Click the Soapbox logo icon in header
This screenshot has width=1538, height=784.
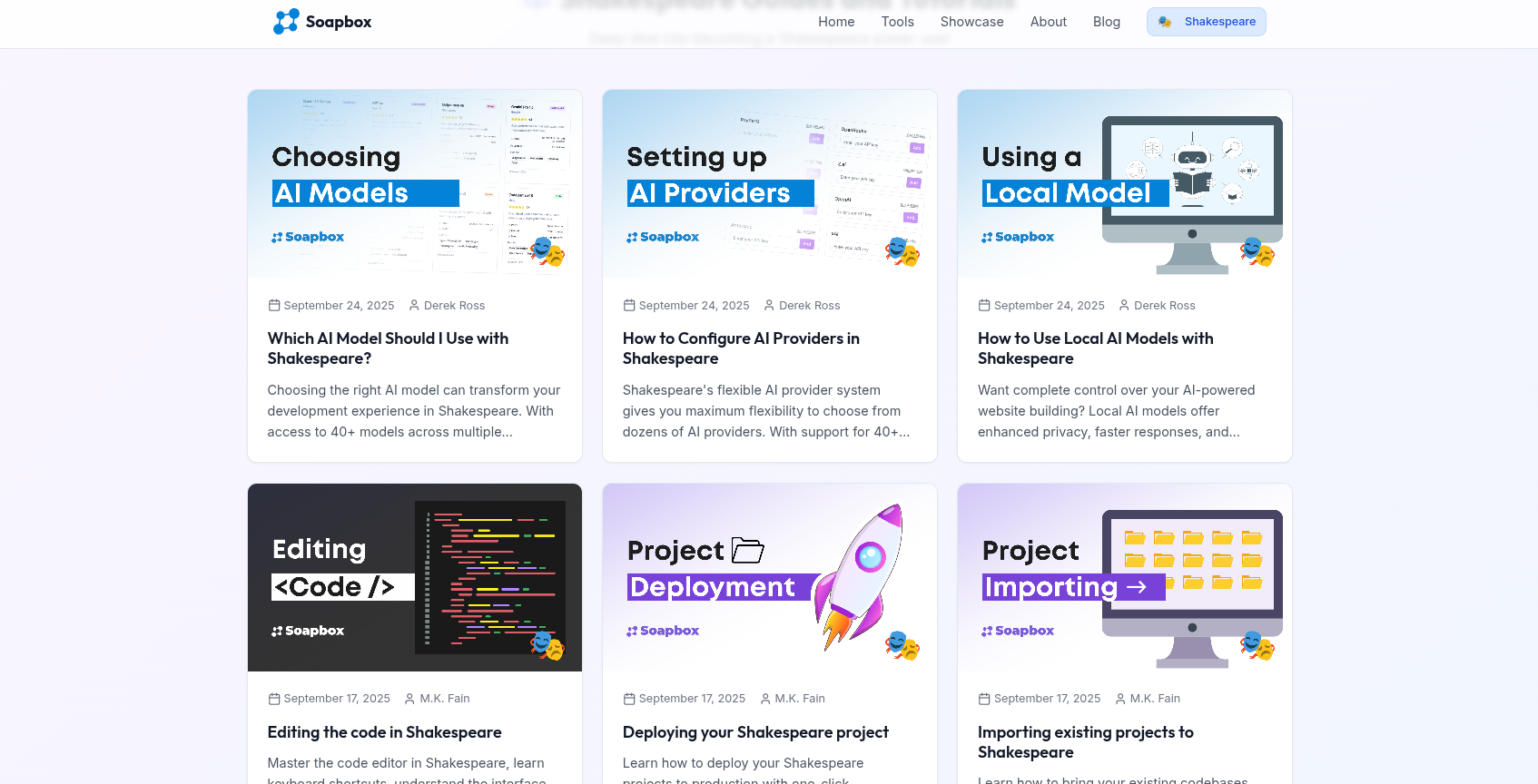pos(286,22)
